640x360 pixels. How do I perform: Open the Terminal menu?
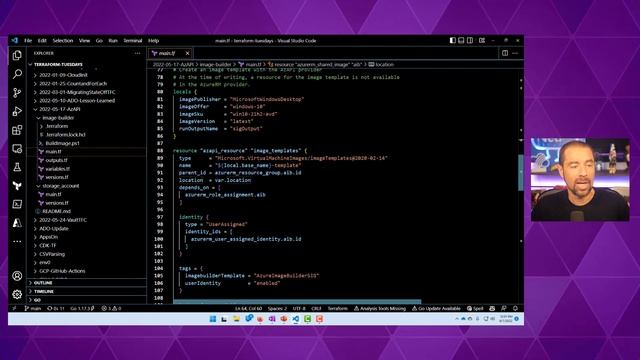(133, 40)
